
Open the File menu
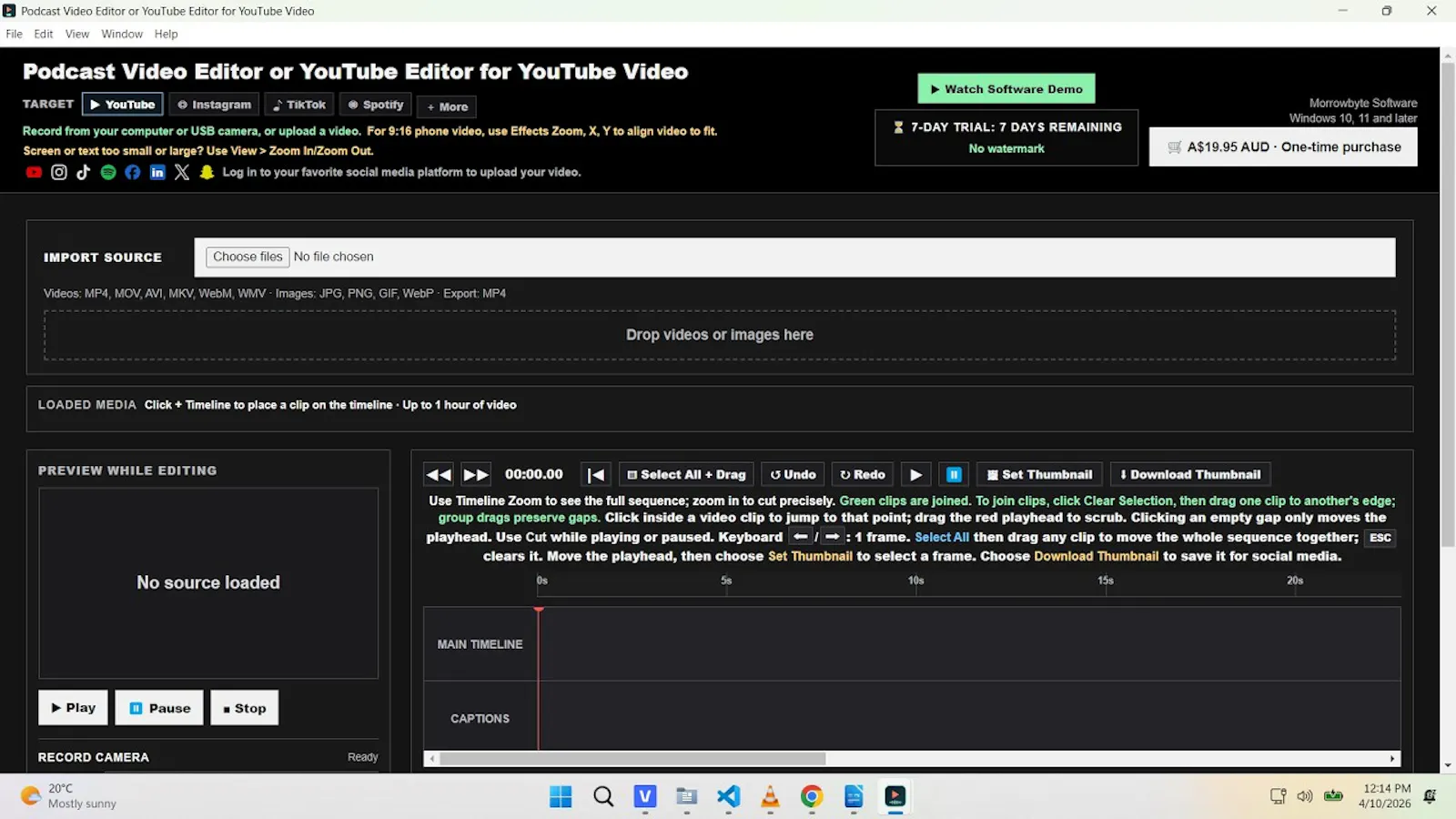click(15, 34)
